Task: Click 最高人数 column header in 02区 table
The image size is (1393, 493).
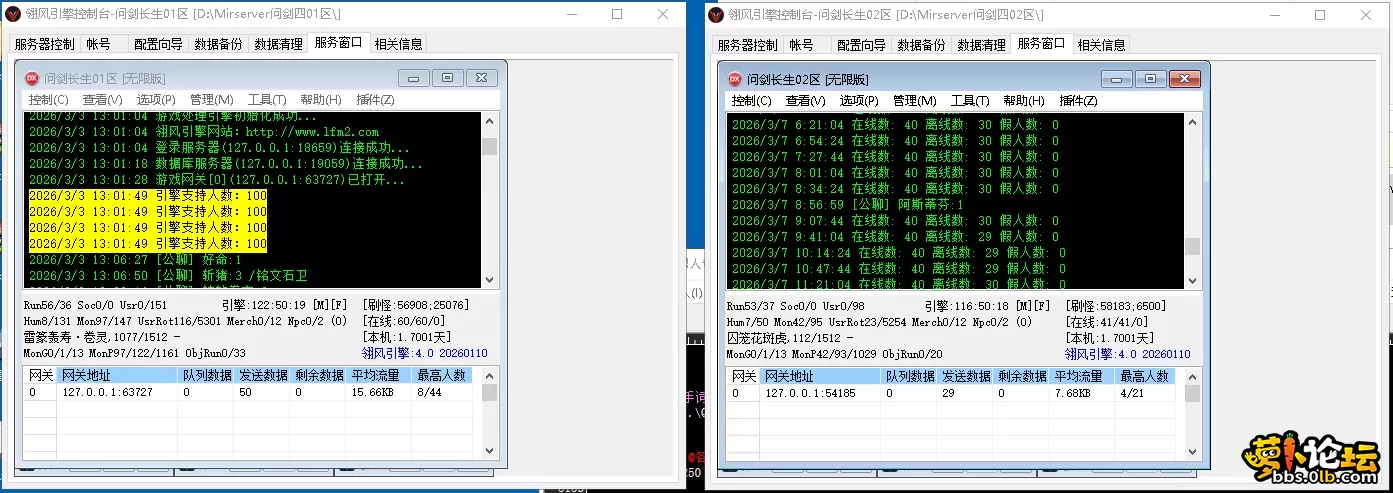Action: coord(1149,376)
